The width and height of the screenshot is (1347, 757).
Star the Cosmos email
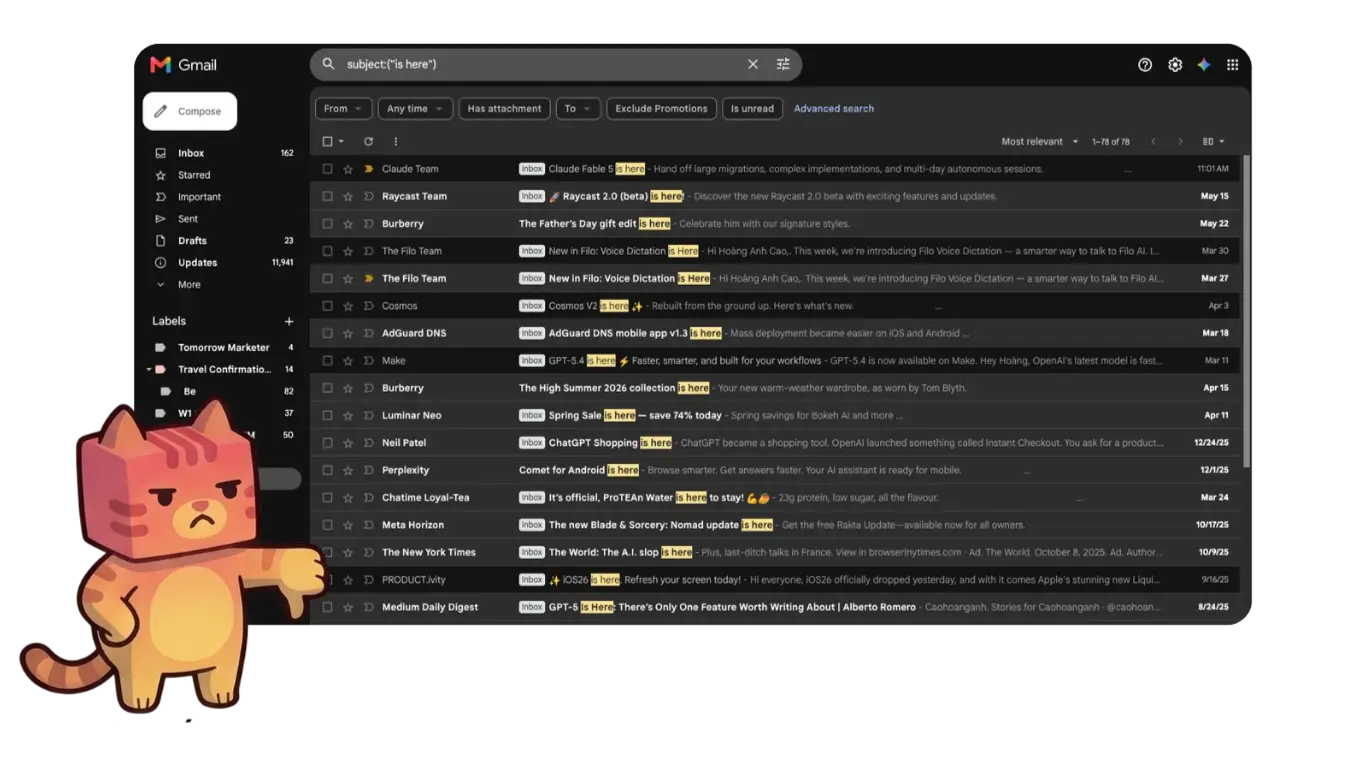point(348,306)
